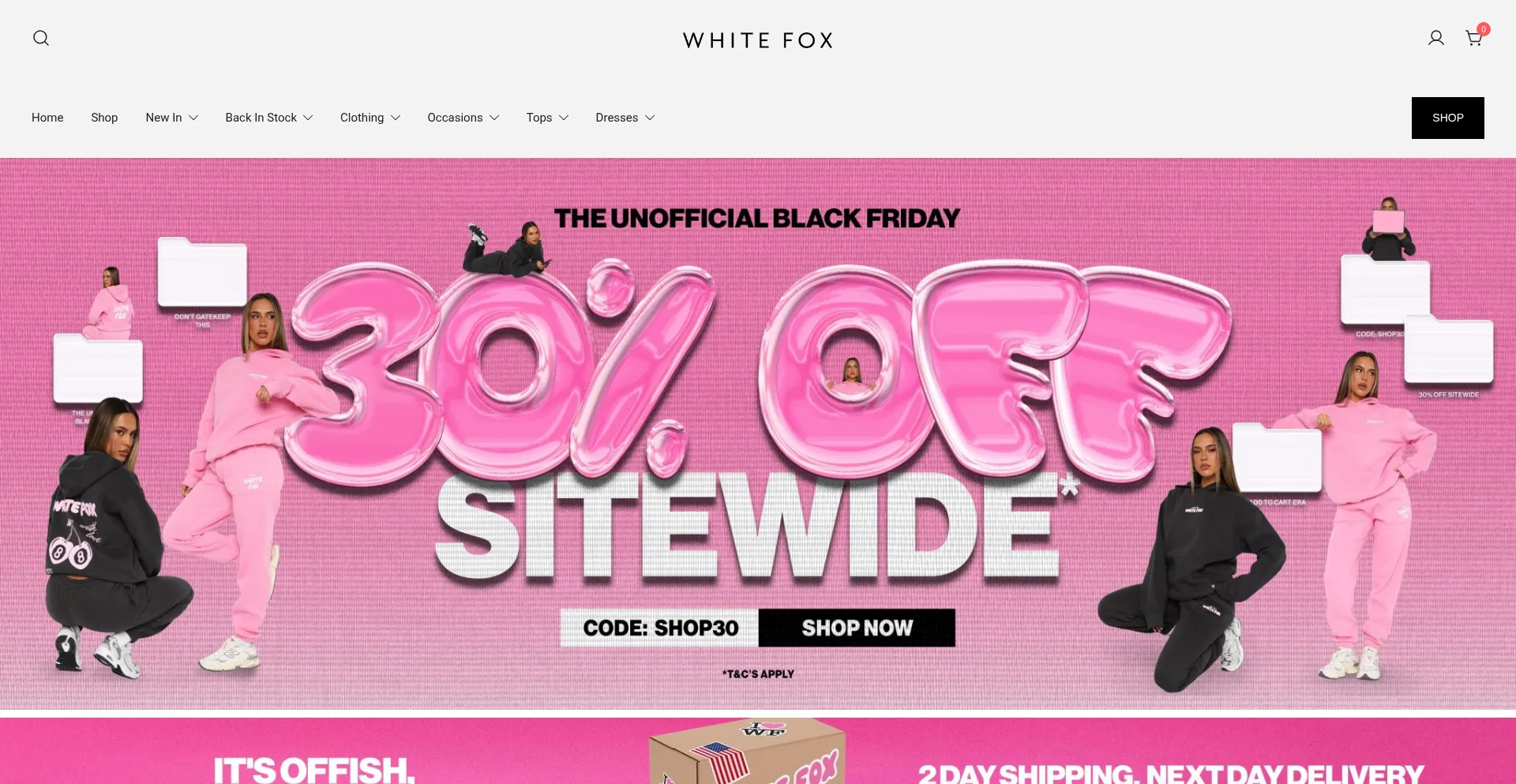Click the cart item count badge

pyautogui.click(x=1484, y=29)
